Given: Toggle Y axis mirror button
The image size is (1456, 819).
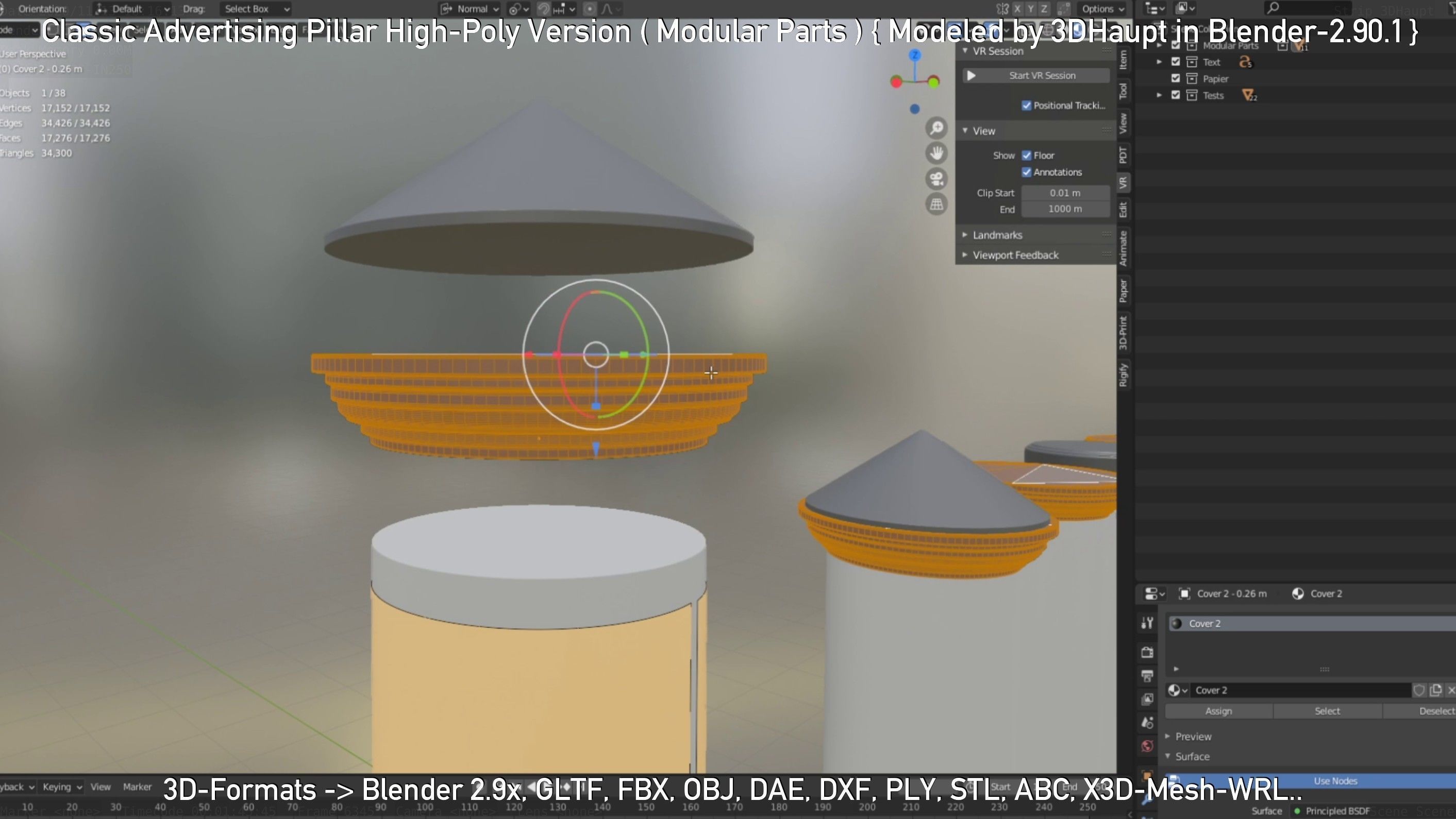Looking at the screenshot, I should click(x=1030, y=9).
